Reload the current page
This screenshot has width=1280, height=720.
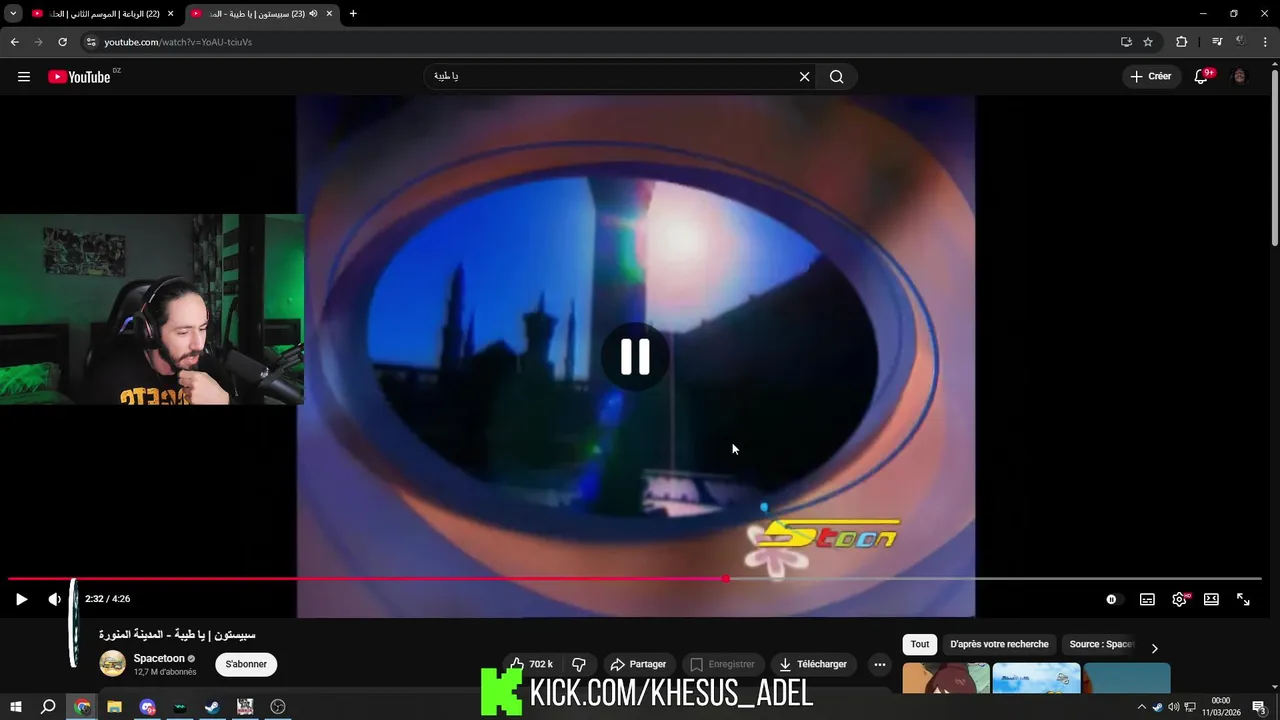coord(62,42)
